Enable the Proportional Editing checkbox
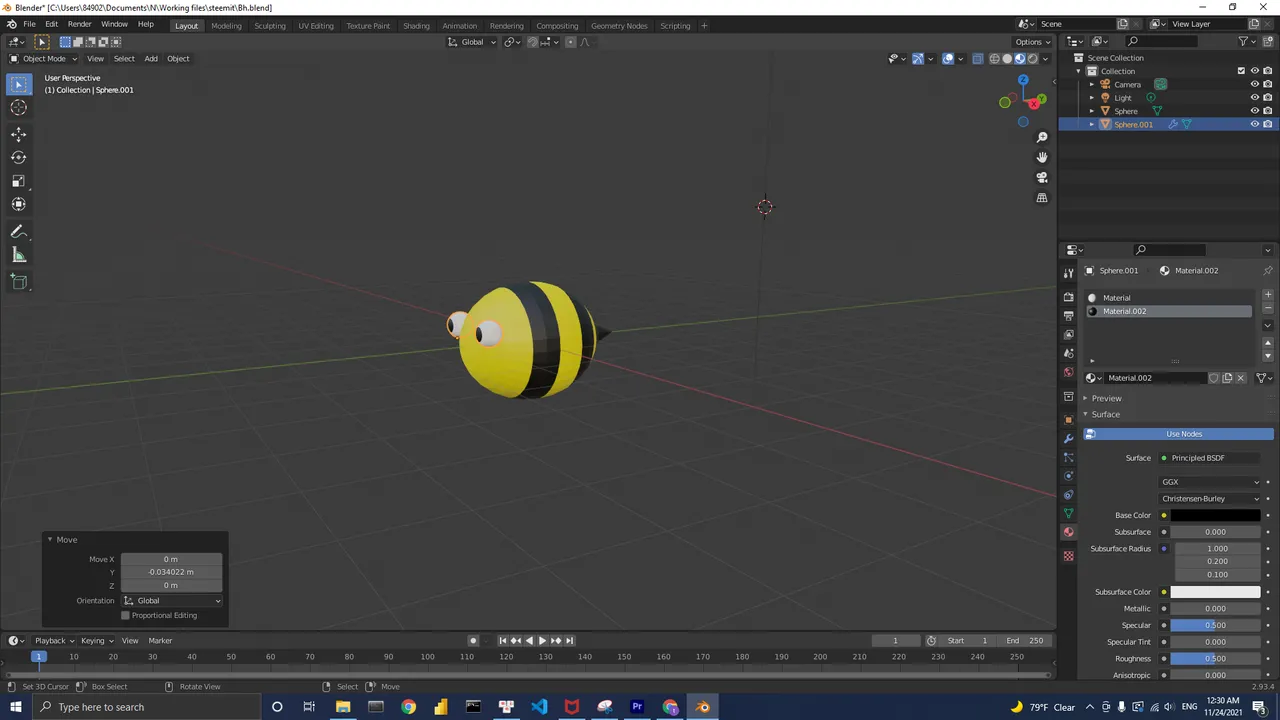1280x720 pixels. (125, 615)
